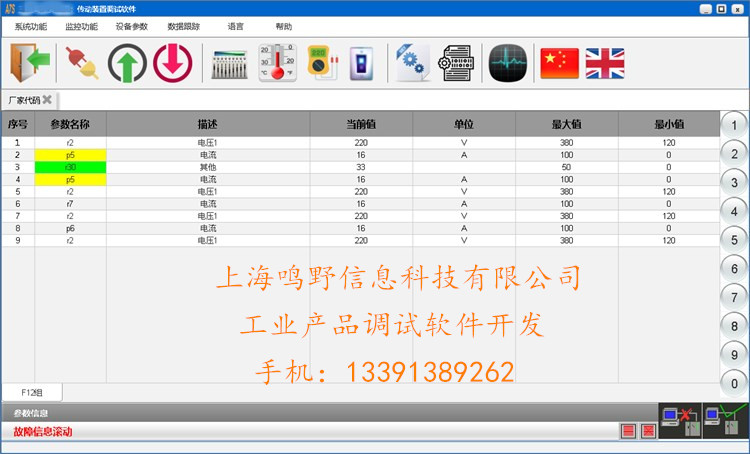This screenshot has width=750, height=454.
Task: Click r2 parameter in row 5
Action: (70, 192)
